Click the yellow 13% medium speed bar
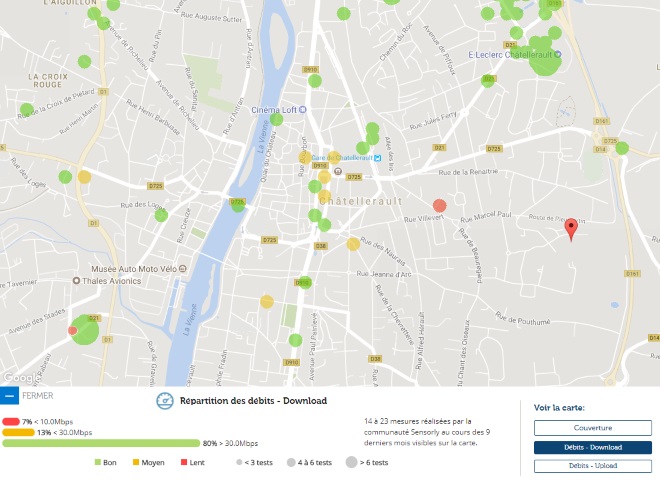This screenshot has height=488, width=660. (18, 432)
